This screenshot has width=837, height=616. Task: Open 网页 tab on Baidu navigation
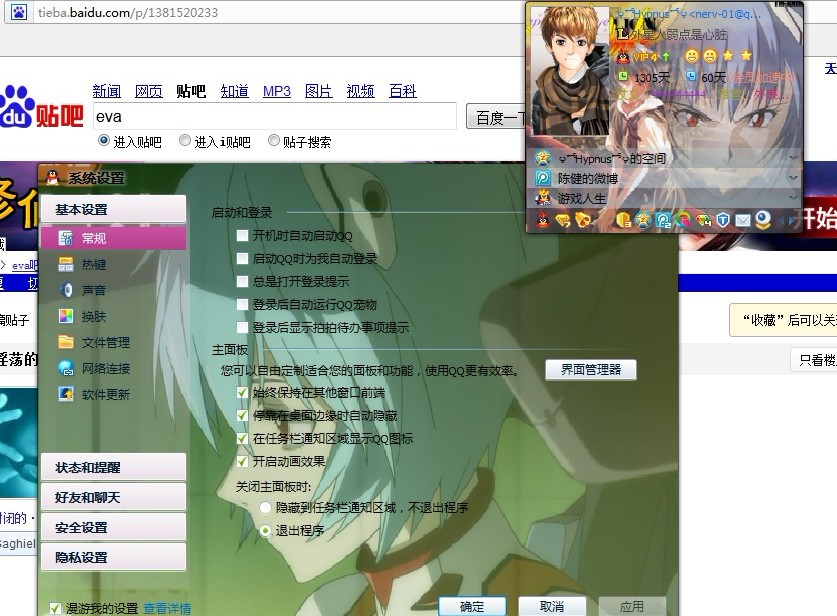pyautogui.click(x=148, y=91)
